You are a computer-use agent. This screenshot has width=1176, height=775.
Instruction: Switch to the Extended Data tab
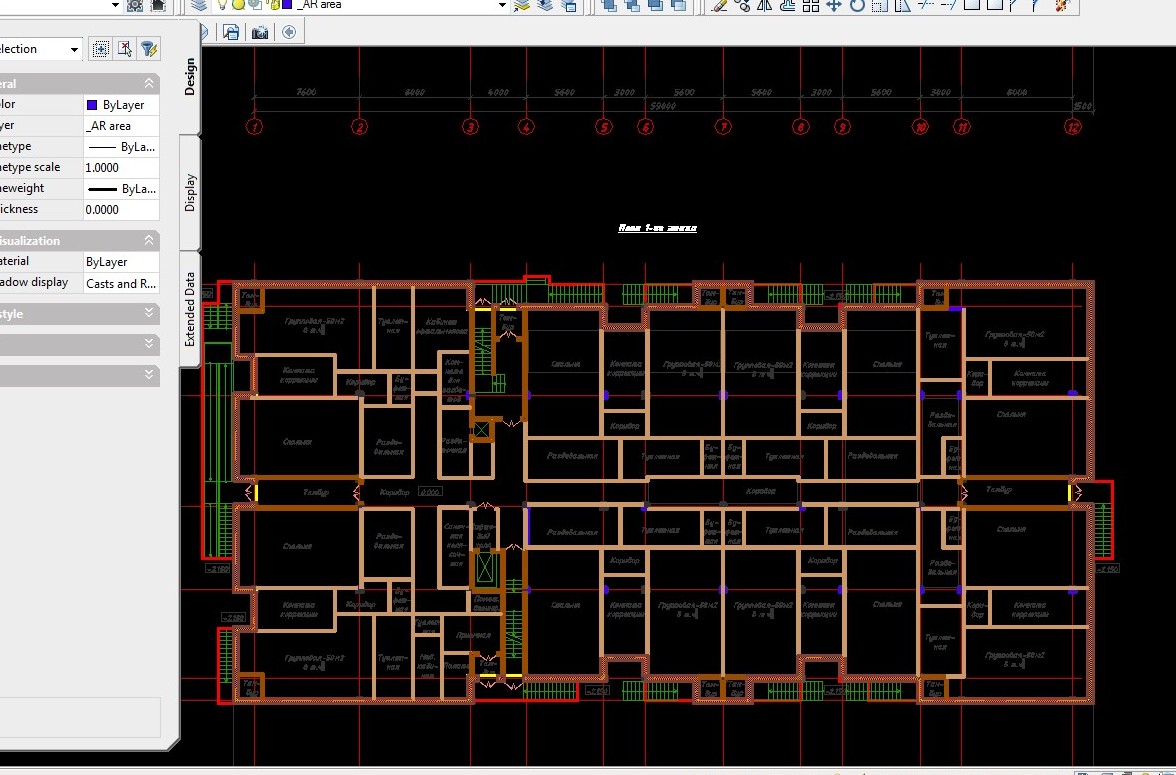coord(190,308)
